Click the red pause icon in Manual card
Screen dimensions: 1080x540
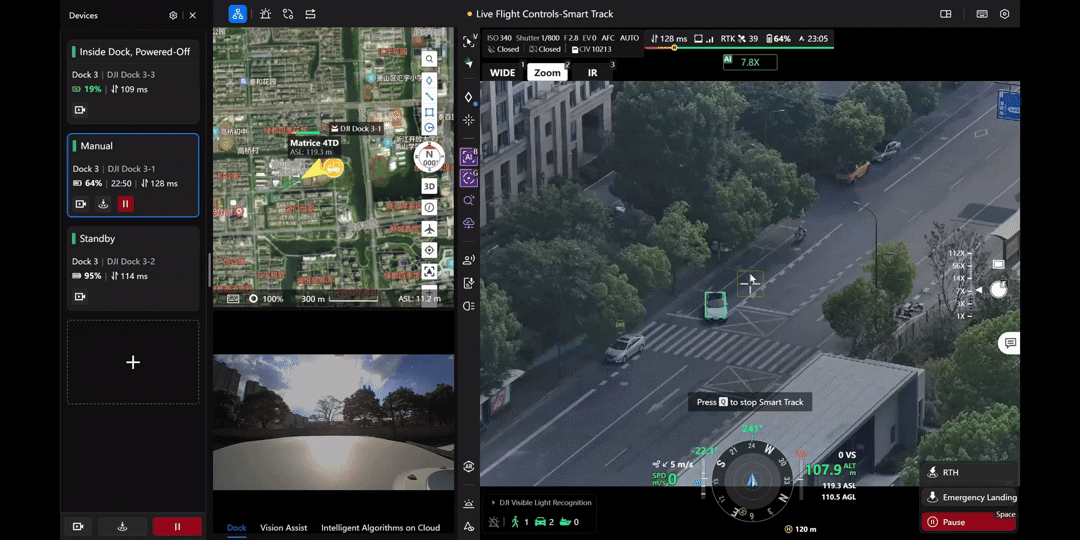[125, 204]
